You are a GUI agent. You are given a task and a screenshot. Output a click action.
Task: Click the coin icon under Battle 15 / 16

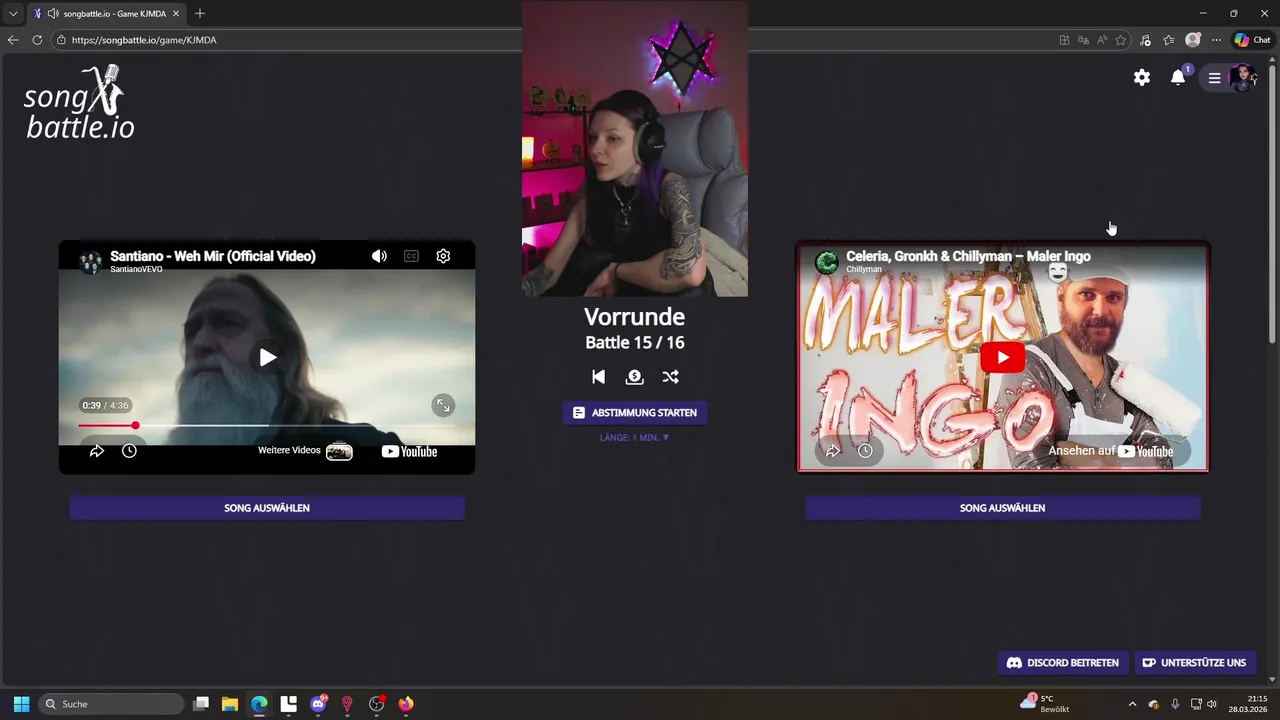click(x=634, y=377)
